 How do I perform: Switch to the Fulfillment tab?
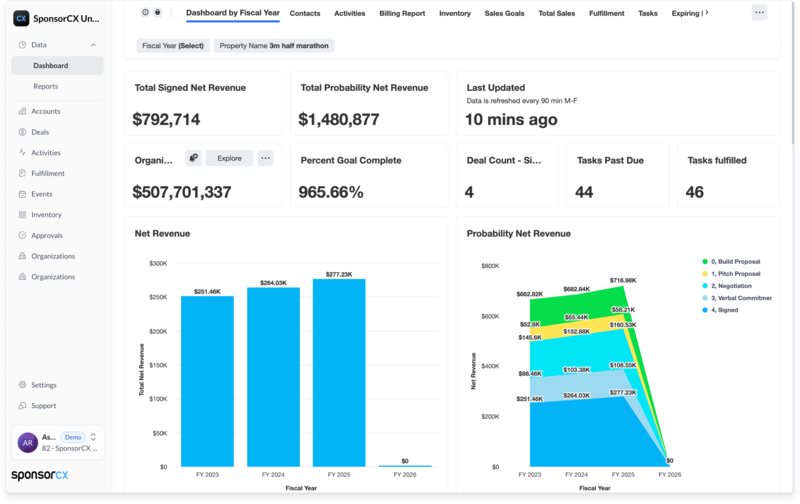coord(606,13)
